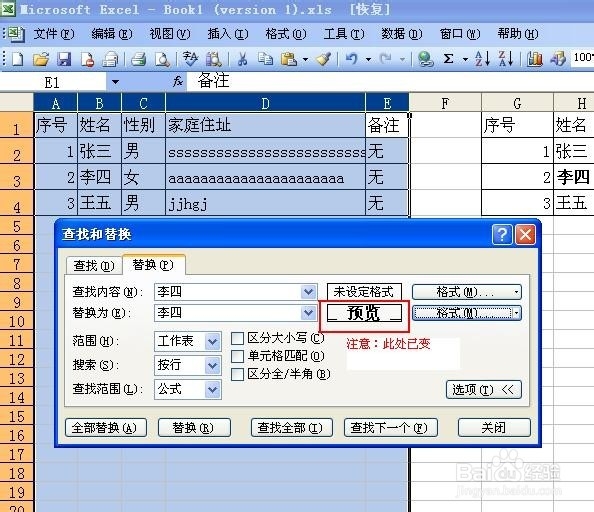594x512 pixels.
Task: Open the 帮助(H) menu
Action: click(x=517, y=34)
